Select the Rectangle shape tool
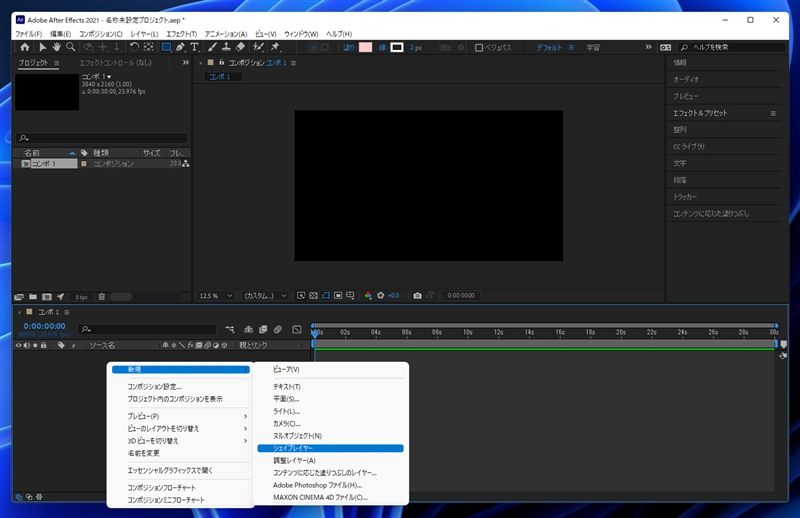Image resolution: width=800 pixels, height=518 pixels. (166, 47)
